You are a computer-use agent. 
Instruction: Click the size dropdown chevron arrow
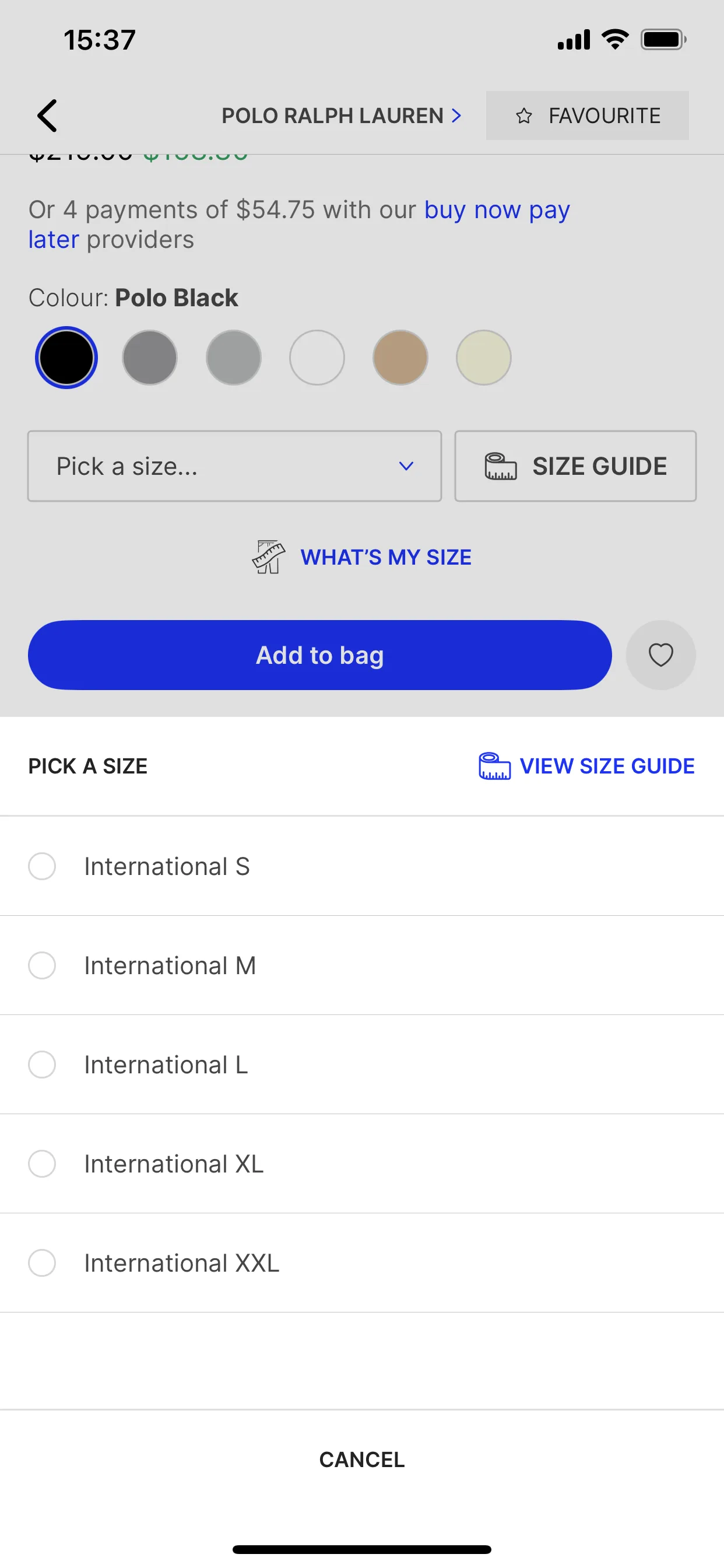(x=406, y=466)
